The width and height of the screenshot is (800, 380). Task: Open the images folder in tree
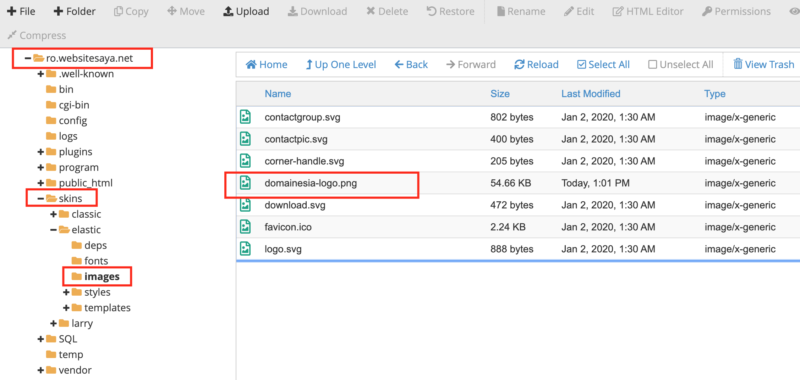coord(95,276)
